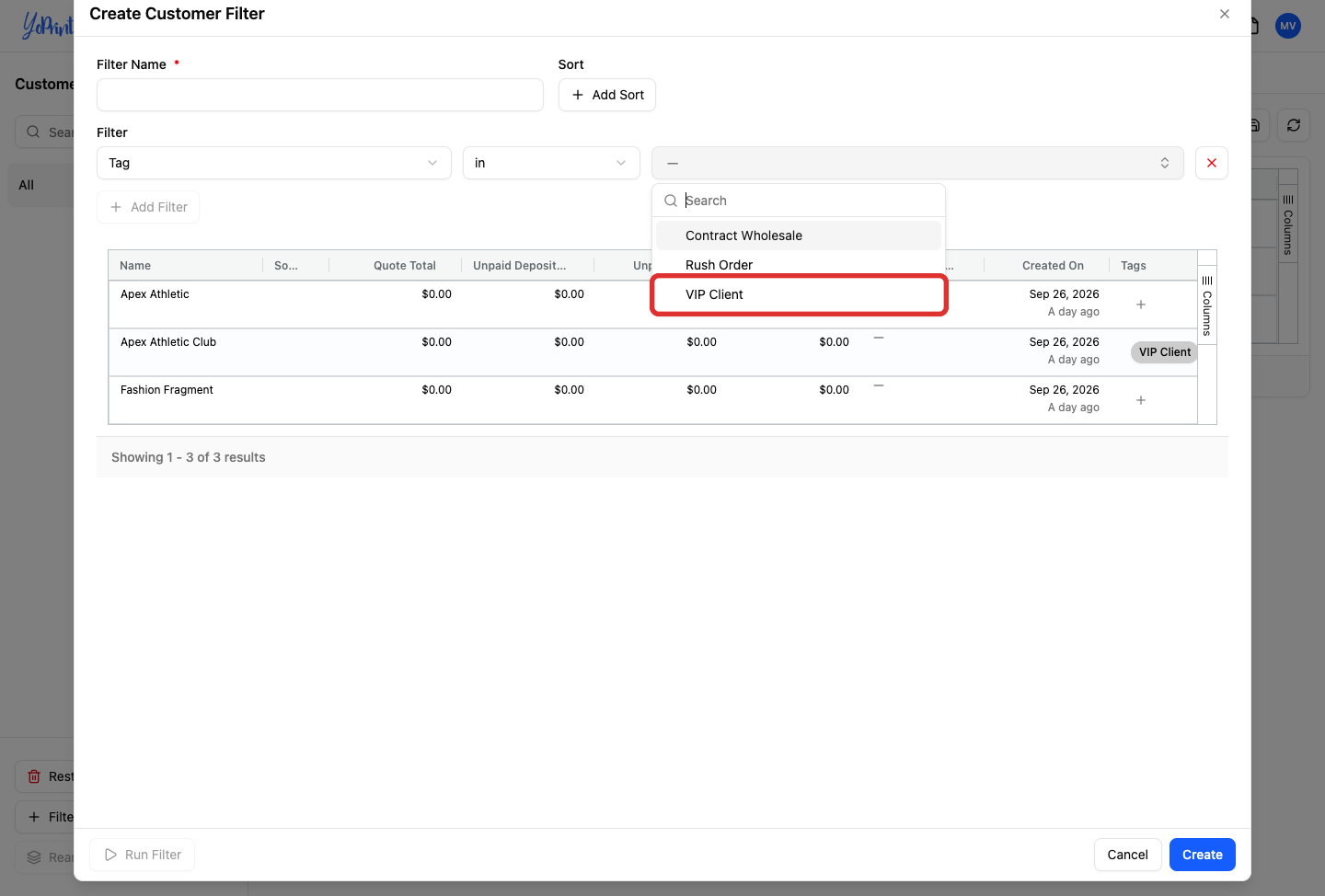Remove the Tag filter with red X
The width and height of the screenshot is (1325, 896).
(1211, 163)
